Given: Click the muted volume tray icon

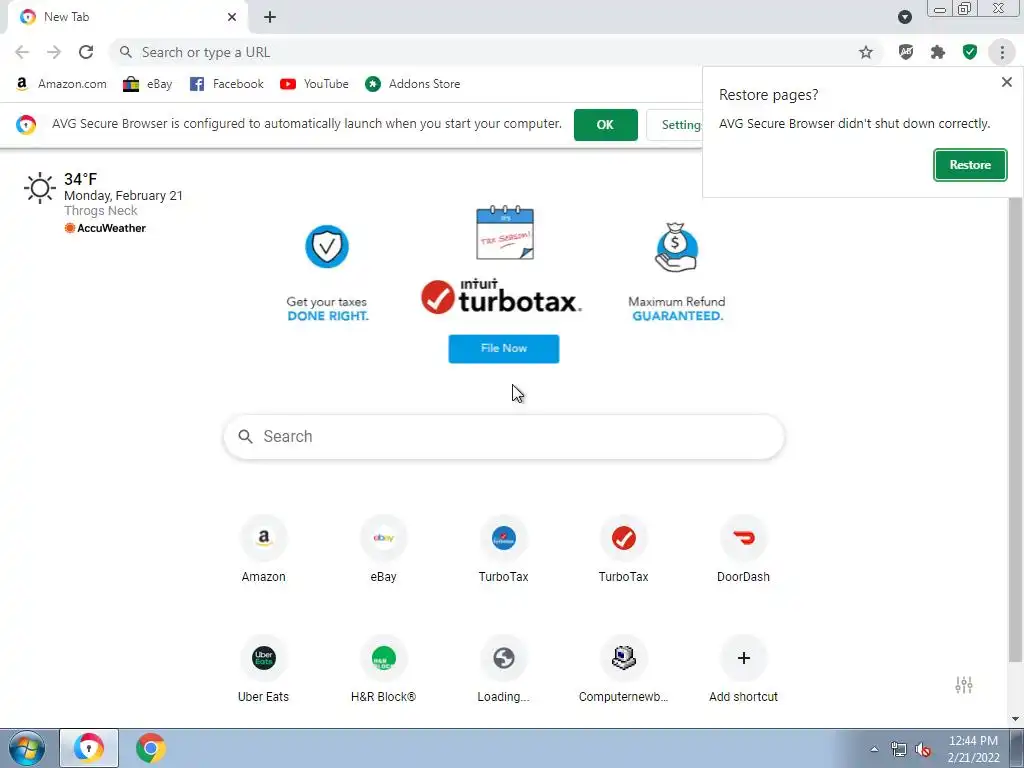Looking at the screenshot, I should [923, 749].
